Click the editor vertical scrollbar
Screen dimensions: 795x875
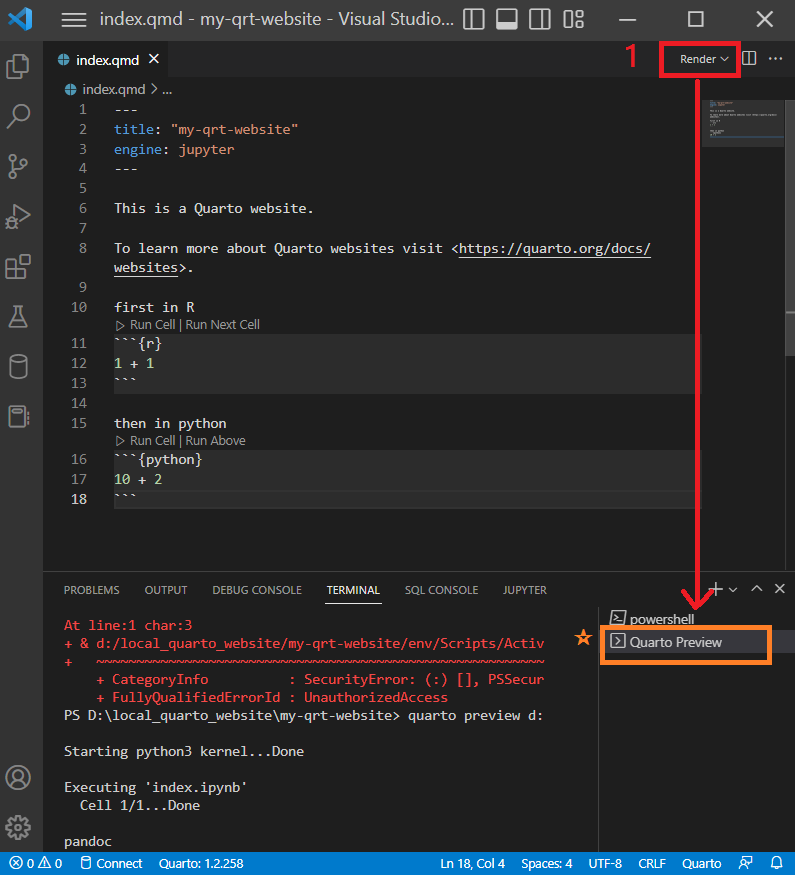click(789, 227)
